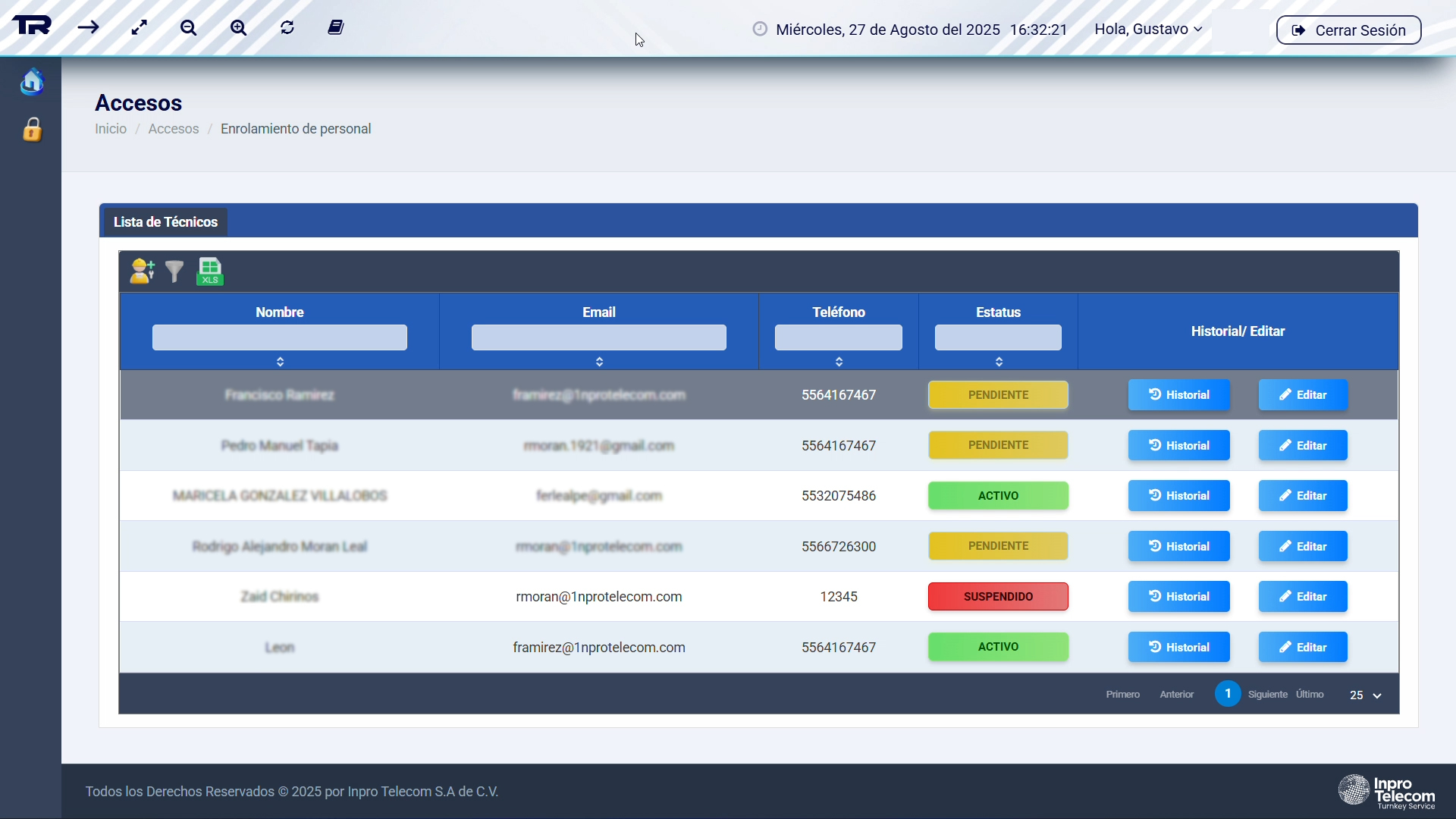Click the Nombre filter input
The height and width of the screenshot is (819, 1456).
click(280, 337)
